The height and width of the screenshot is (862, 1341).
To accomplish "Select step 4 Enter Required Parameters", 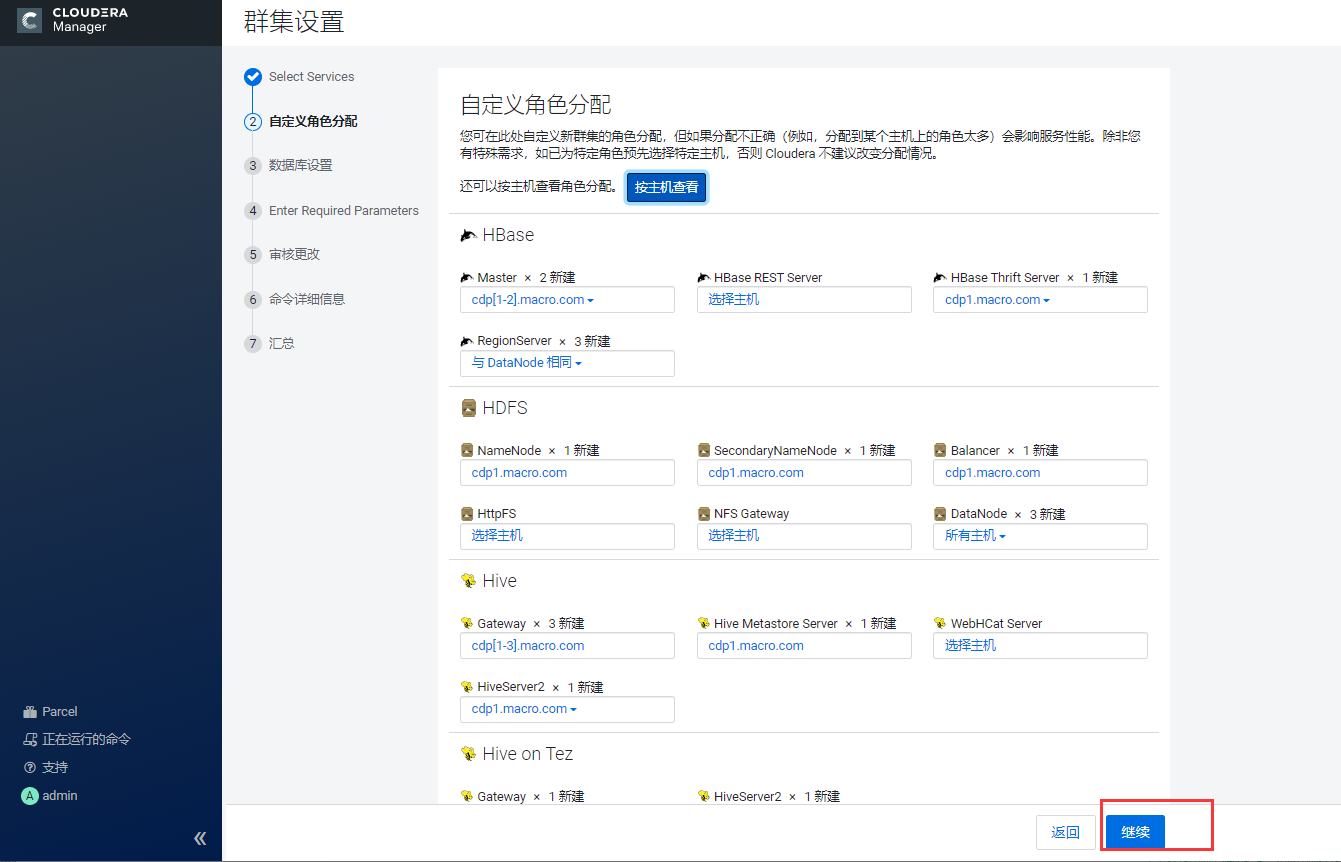I will tap(344, 211).
